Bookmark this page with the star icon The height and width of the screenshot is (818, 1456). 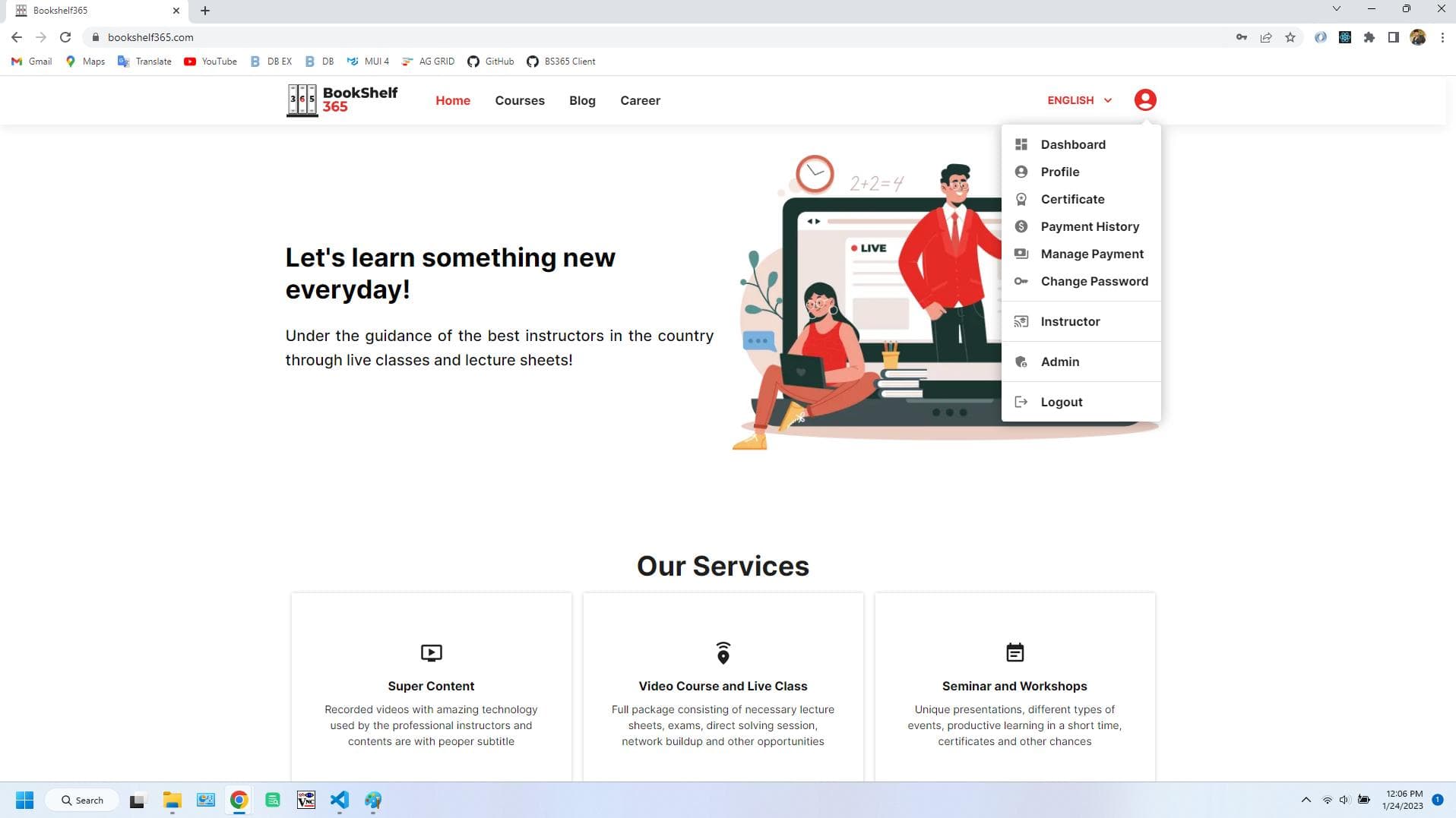coord(1290,37)
